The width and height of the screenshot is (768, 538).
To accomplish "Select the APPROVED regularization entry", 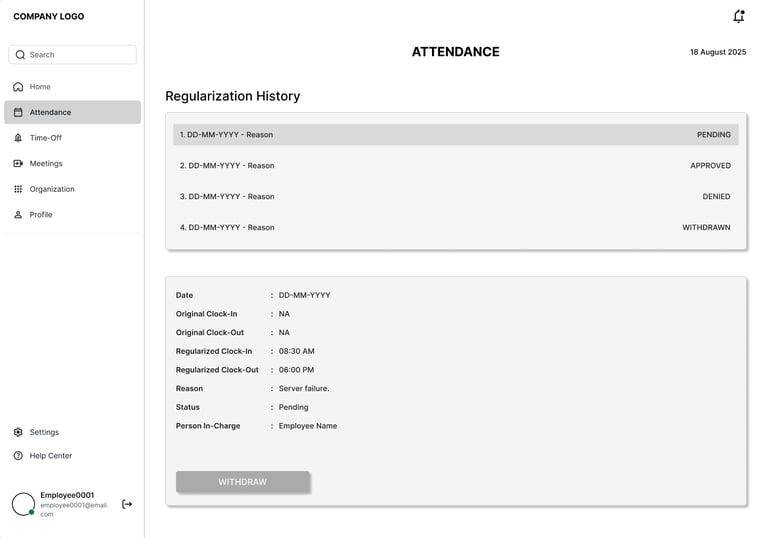I will pyautogui.click(x=455, y=166).
